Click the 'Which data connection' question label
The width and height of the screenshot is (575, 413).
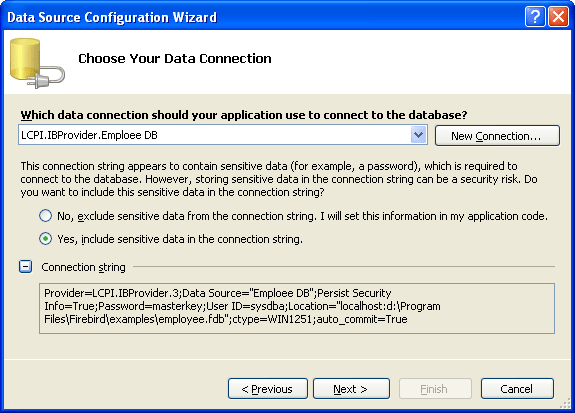[x=244, y=115]
